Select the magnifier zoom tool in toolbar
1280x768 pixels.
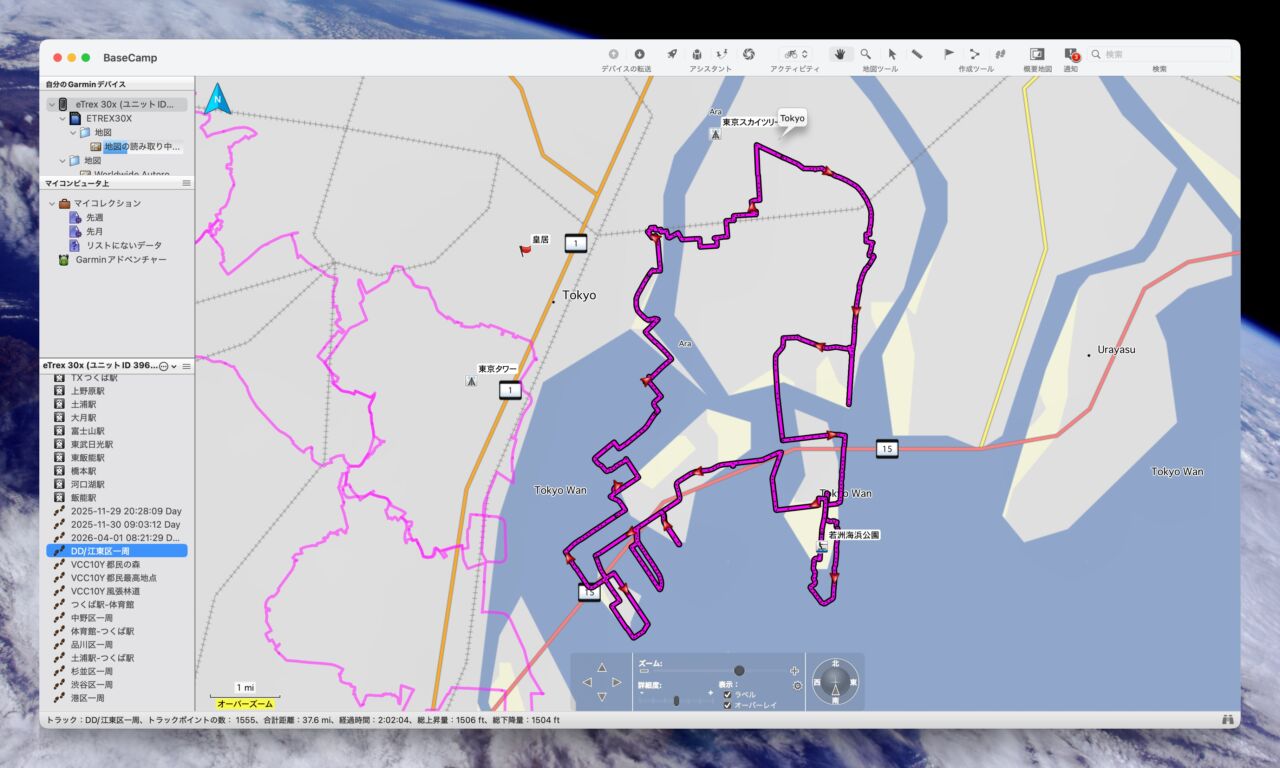coord(865,54)
